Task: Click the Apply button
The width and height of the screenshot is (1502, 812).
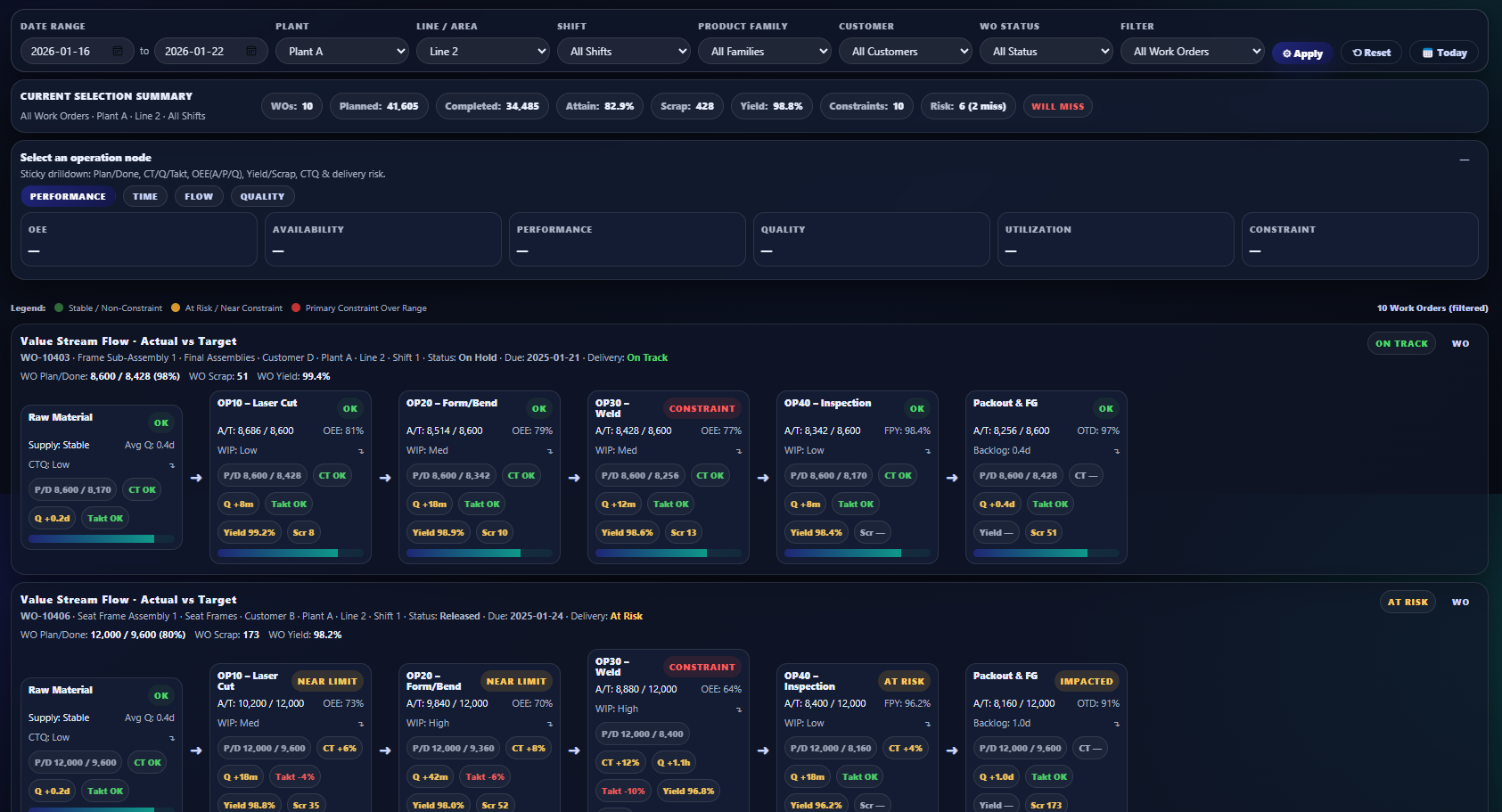Action: coord(1302,53)
